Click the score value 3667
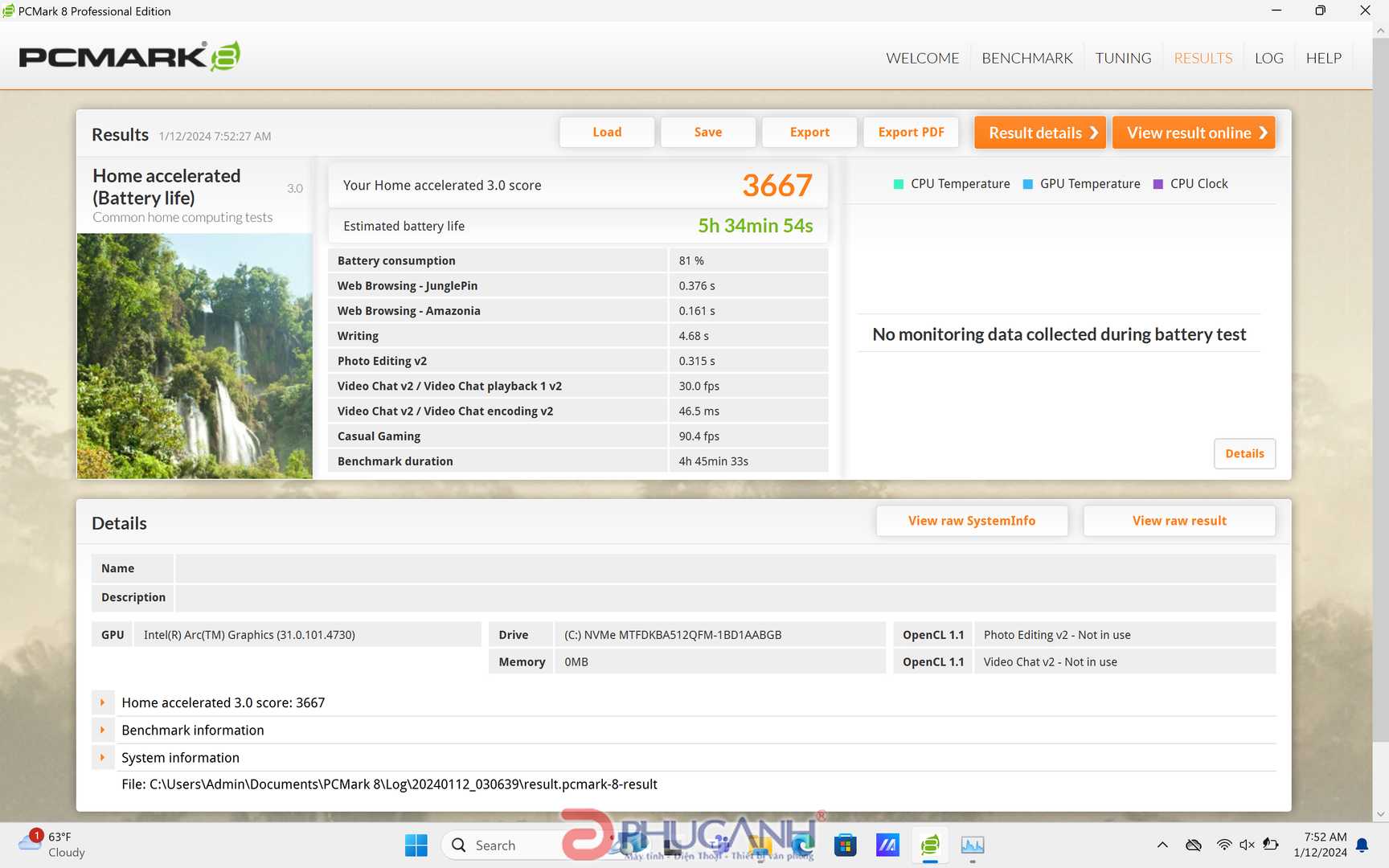The height and width of the screenshot is (868, 1389). [777, 186]
